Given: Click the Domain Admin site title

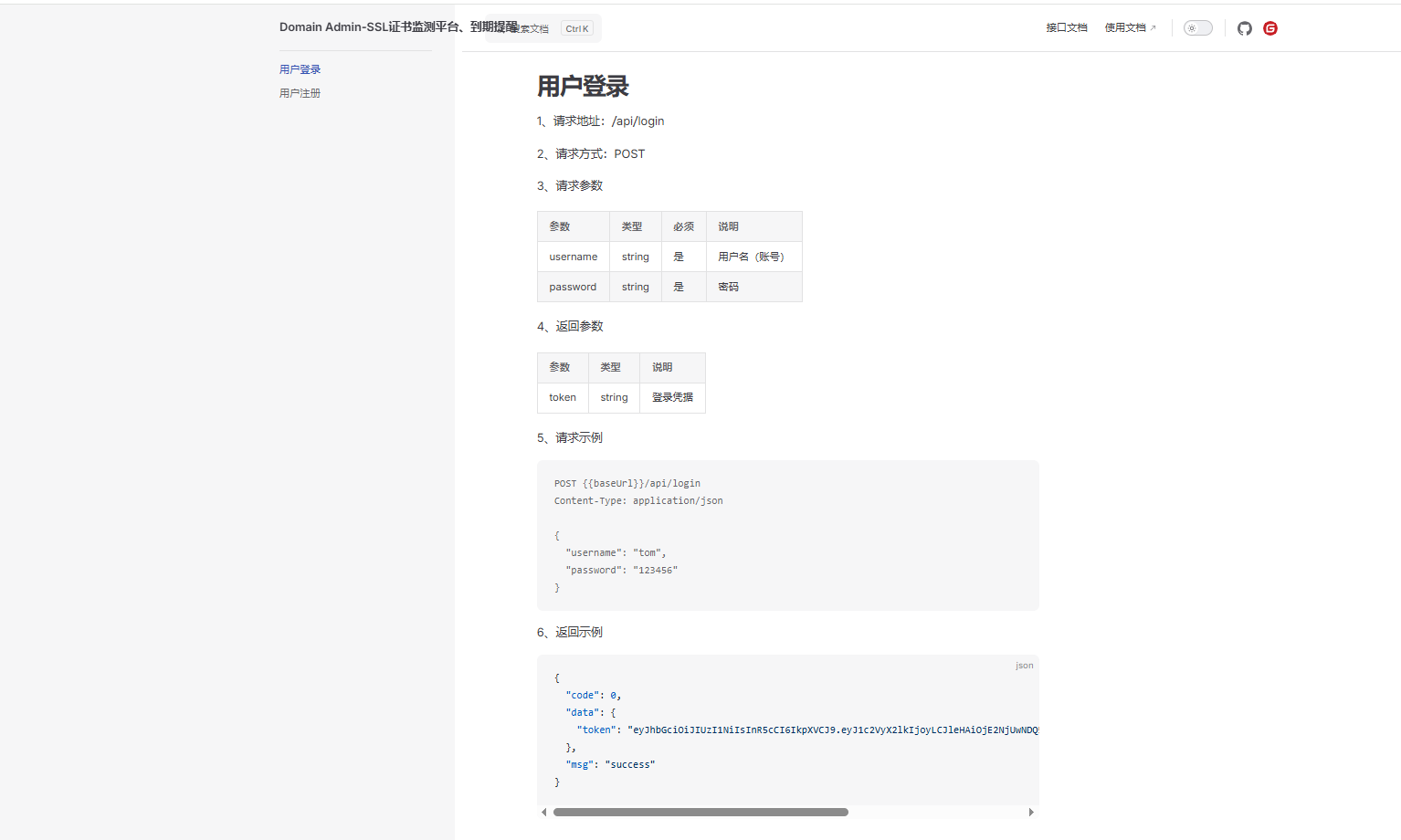Looking at the screenshot, I should pos(398,26).
